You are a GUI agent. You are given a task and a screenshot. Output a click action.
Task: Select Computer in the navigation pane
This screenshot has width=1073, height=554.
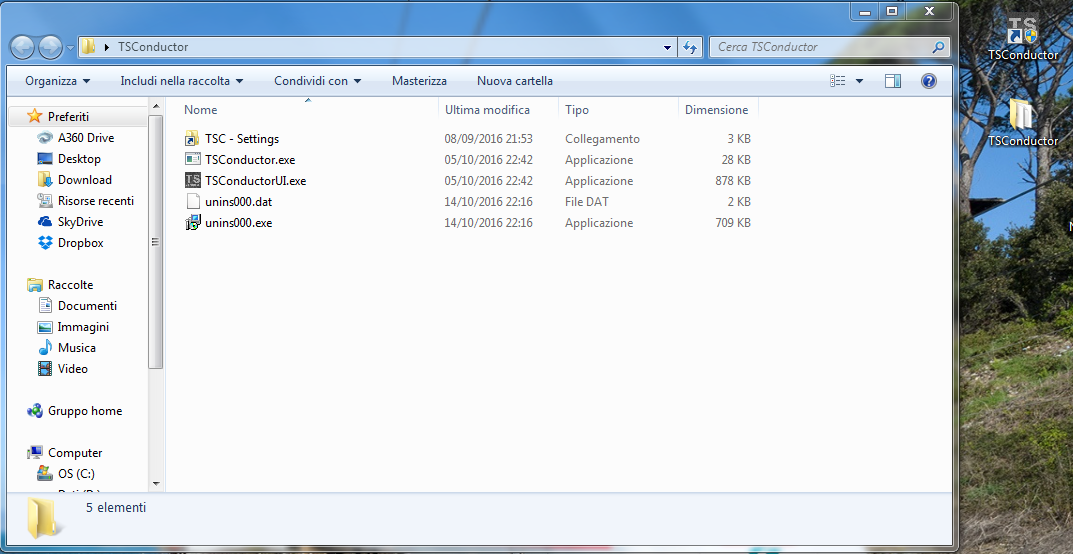tap(75, 453)
